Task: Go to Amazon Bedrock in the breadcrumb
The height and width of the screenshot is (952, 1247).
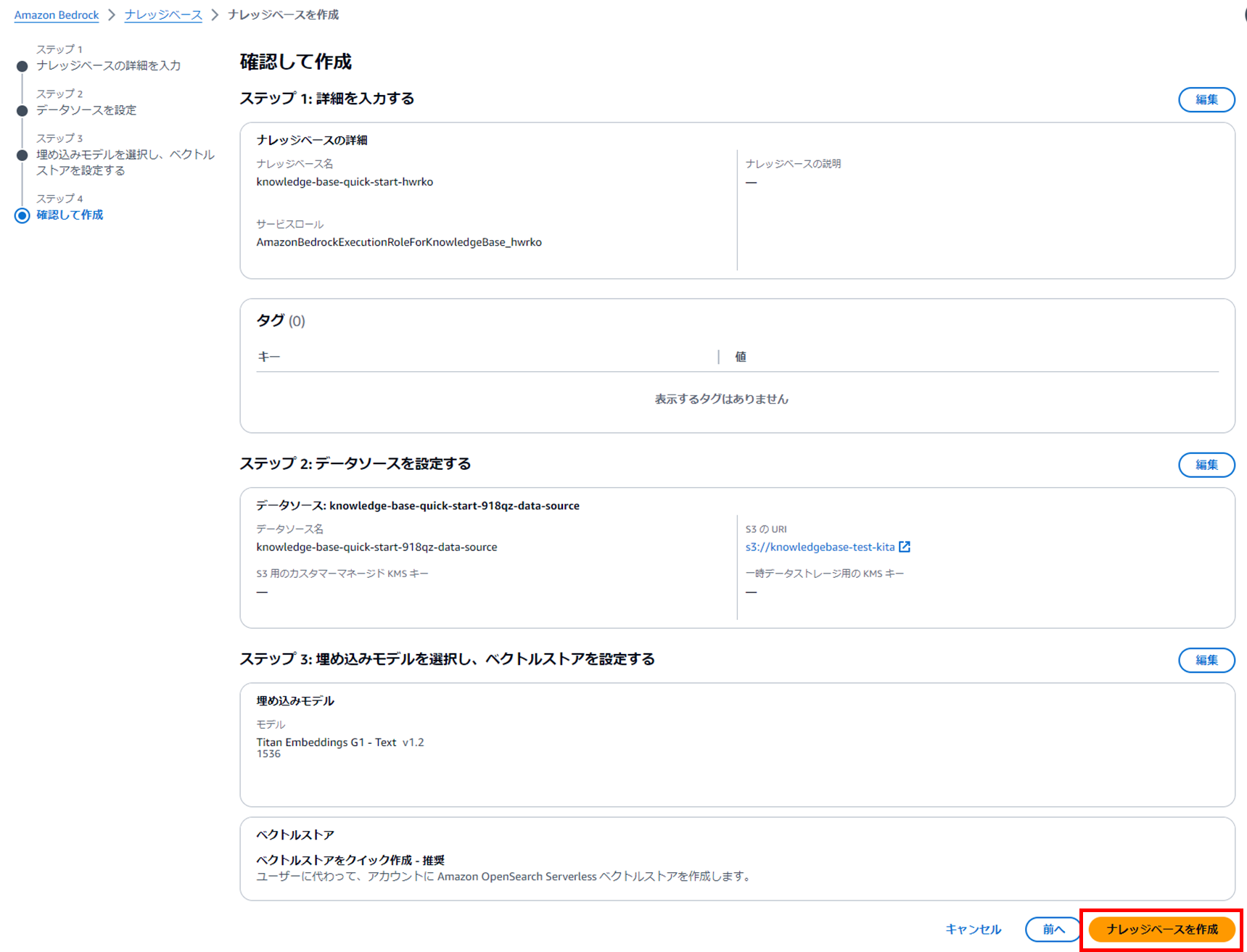Action: point(57,15)
